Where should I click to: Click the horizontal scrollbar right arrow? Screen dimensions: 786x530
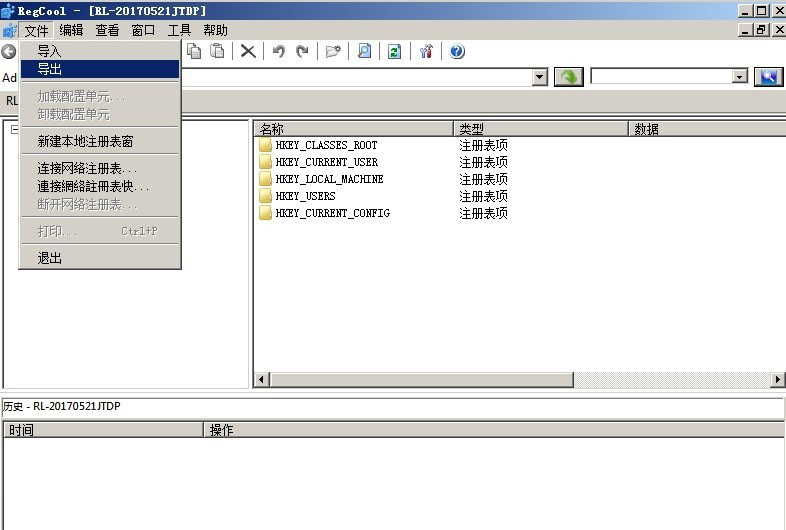(x=778, y=380)
